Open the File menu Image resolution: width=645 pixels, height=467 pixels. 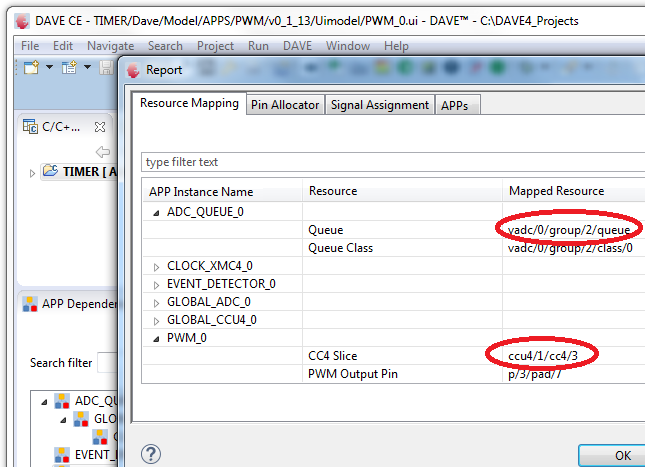[30, 46]
